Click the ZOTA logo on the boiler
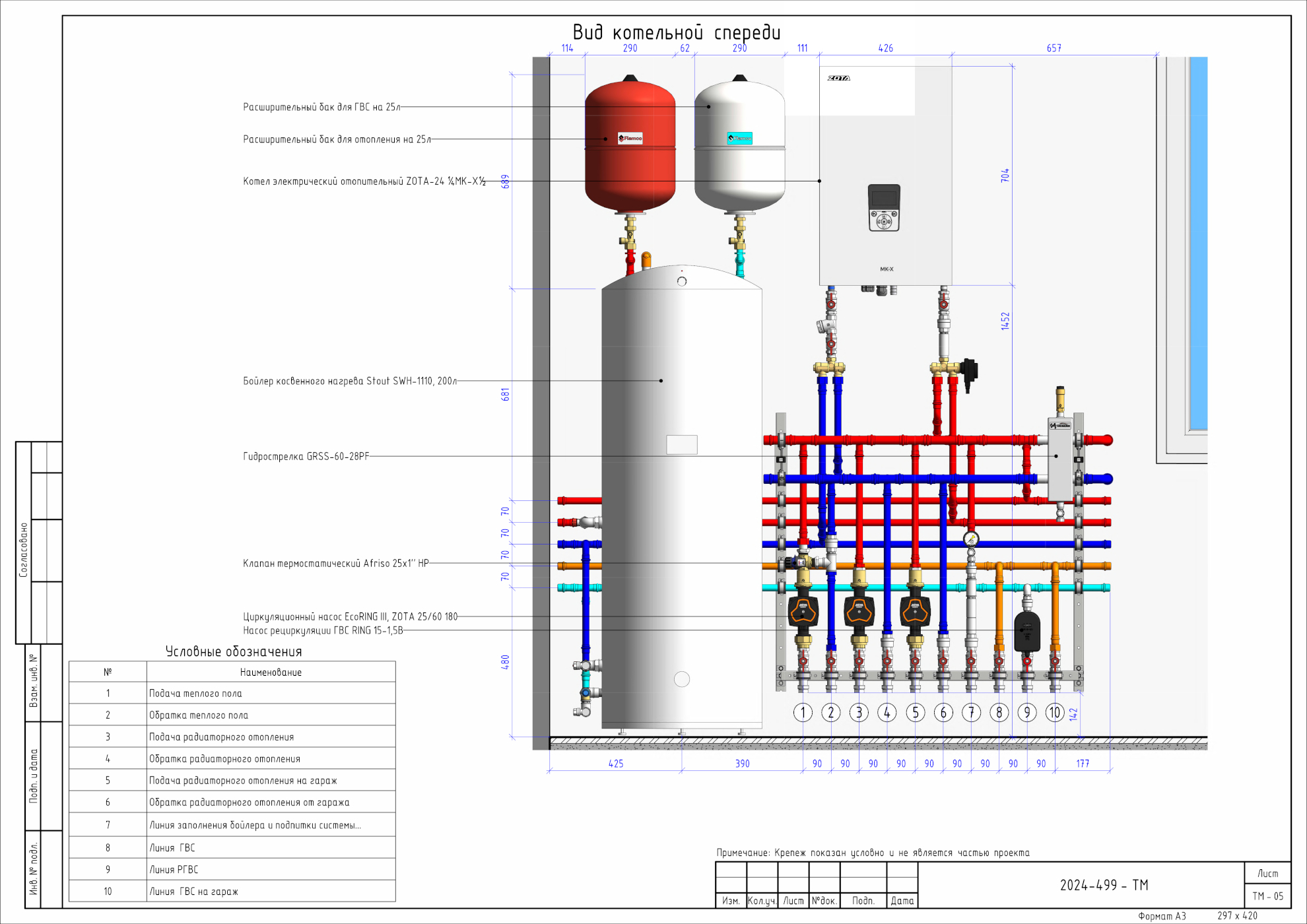Viewport: 1307px width, 924px height. 838,78
